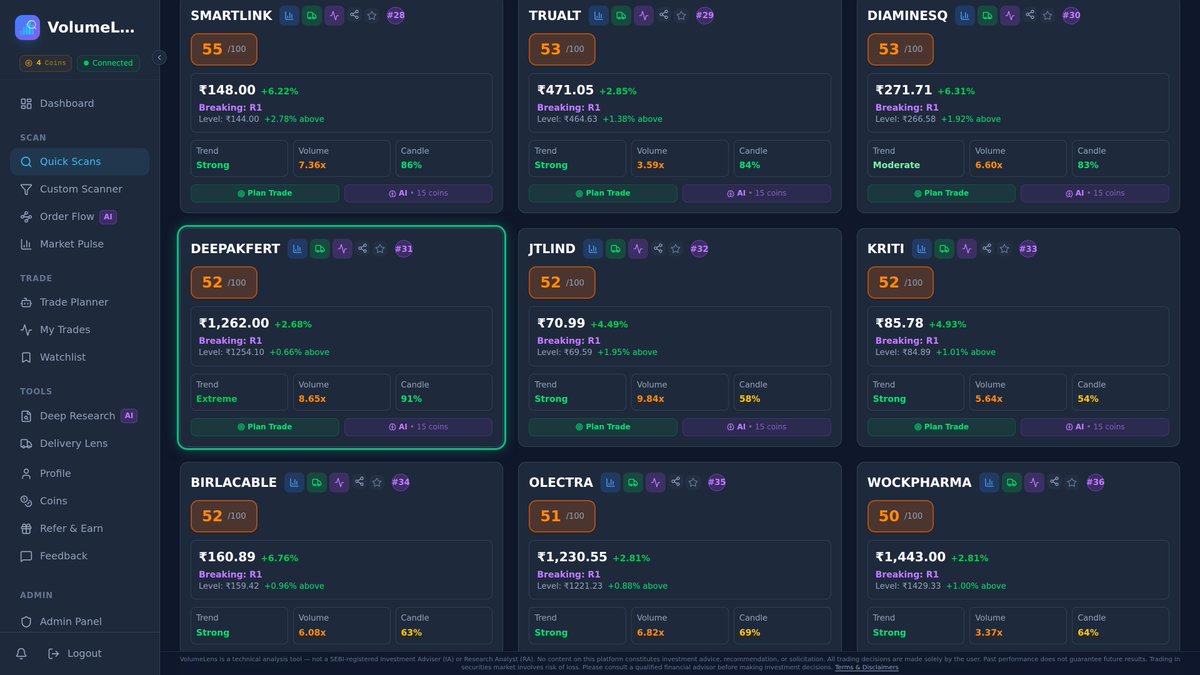Star WOCKPHARMA to favorite it

(x=1071, y=482)
